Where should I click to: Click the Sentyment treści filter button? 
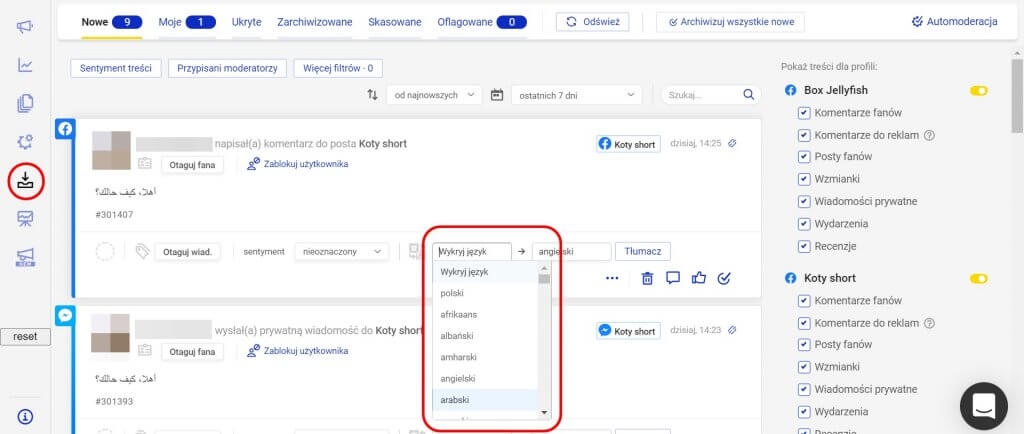pyautogui.click(x=116, y=68)
